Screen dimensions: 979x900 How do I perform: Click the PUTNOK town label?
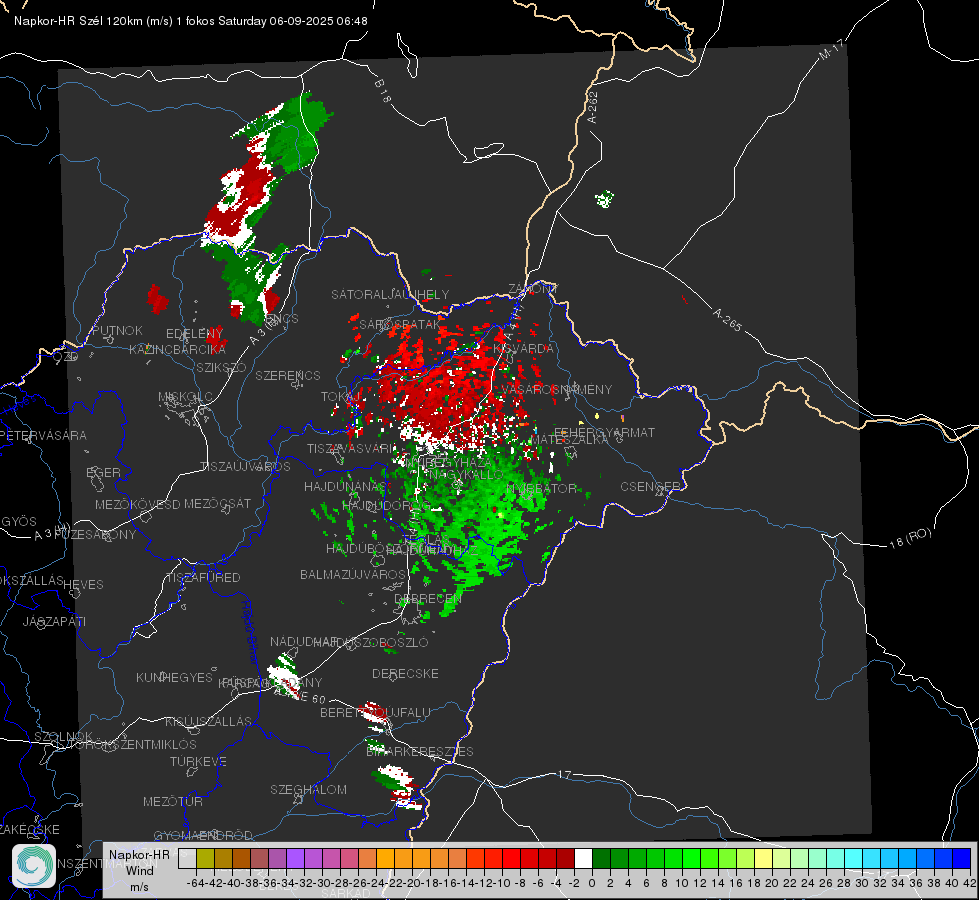(x=117, y=330)
